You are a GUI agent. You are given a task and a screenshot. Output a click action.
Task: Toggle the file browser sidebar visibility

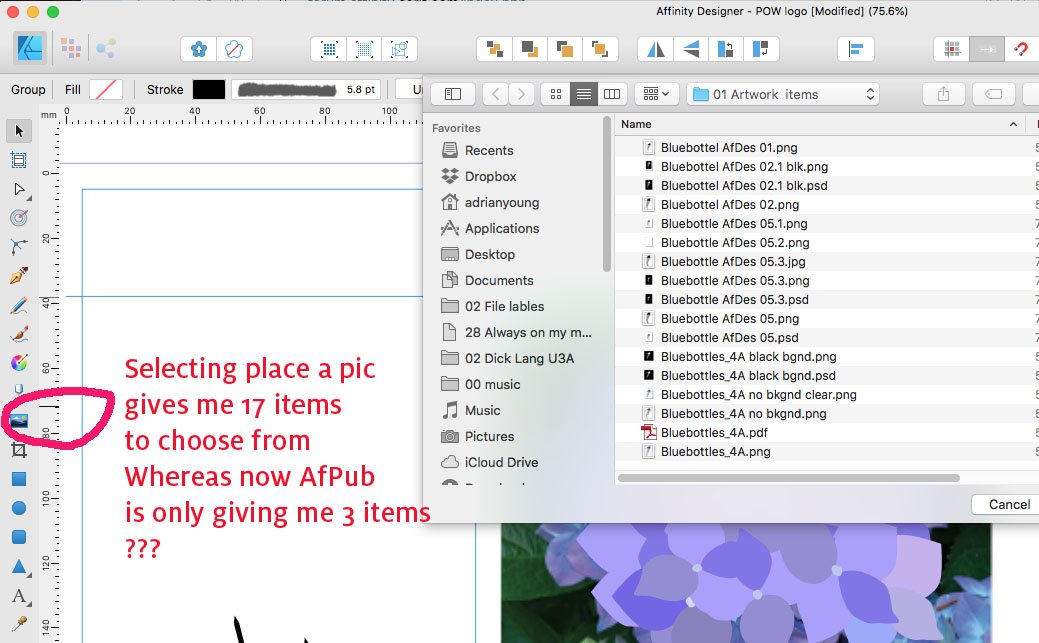click(x=453, y=93)
